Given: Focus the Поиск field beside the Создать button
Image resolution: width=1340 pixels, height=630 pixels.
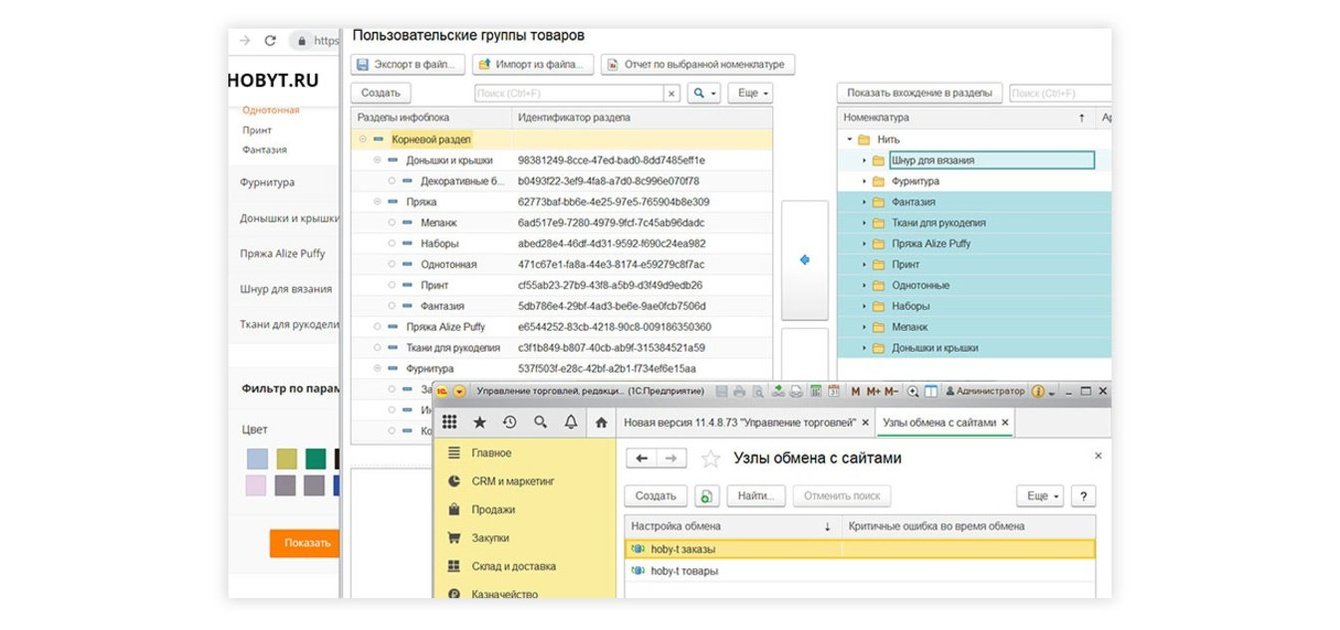Looking at the screenshot, I should tap(569, 93).
